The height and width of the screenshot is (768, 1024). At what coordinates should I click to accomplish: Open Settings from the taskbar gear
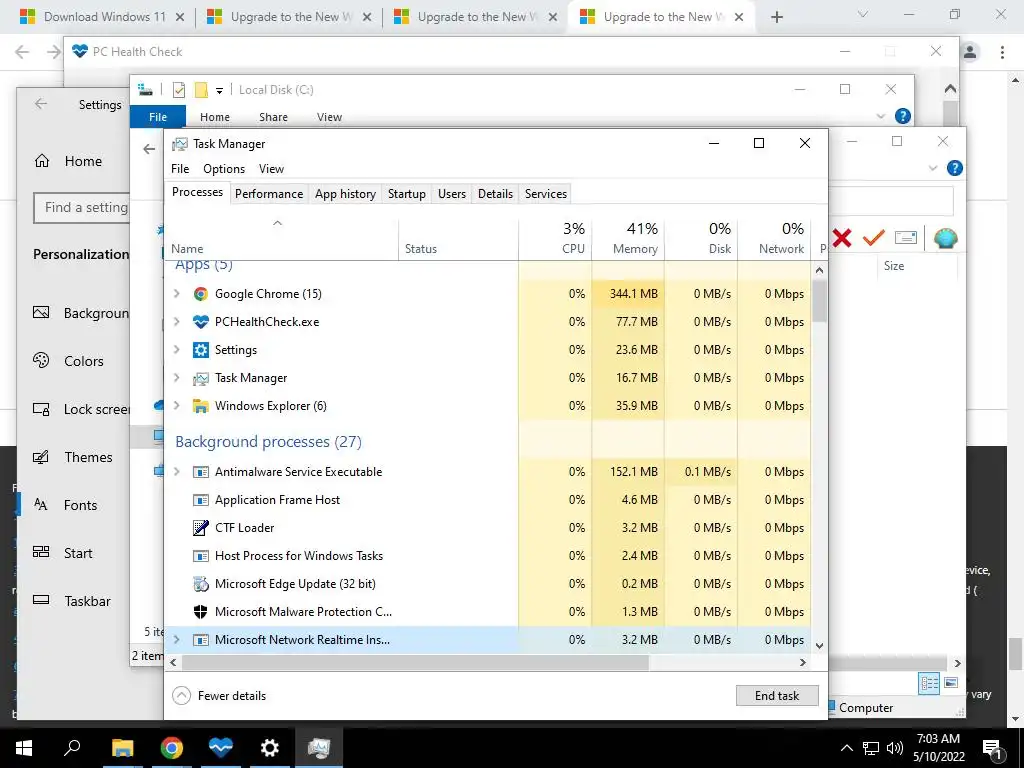coord(269,748)
